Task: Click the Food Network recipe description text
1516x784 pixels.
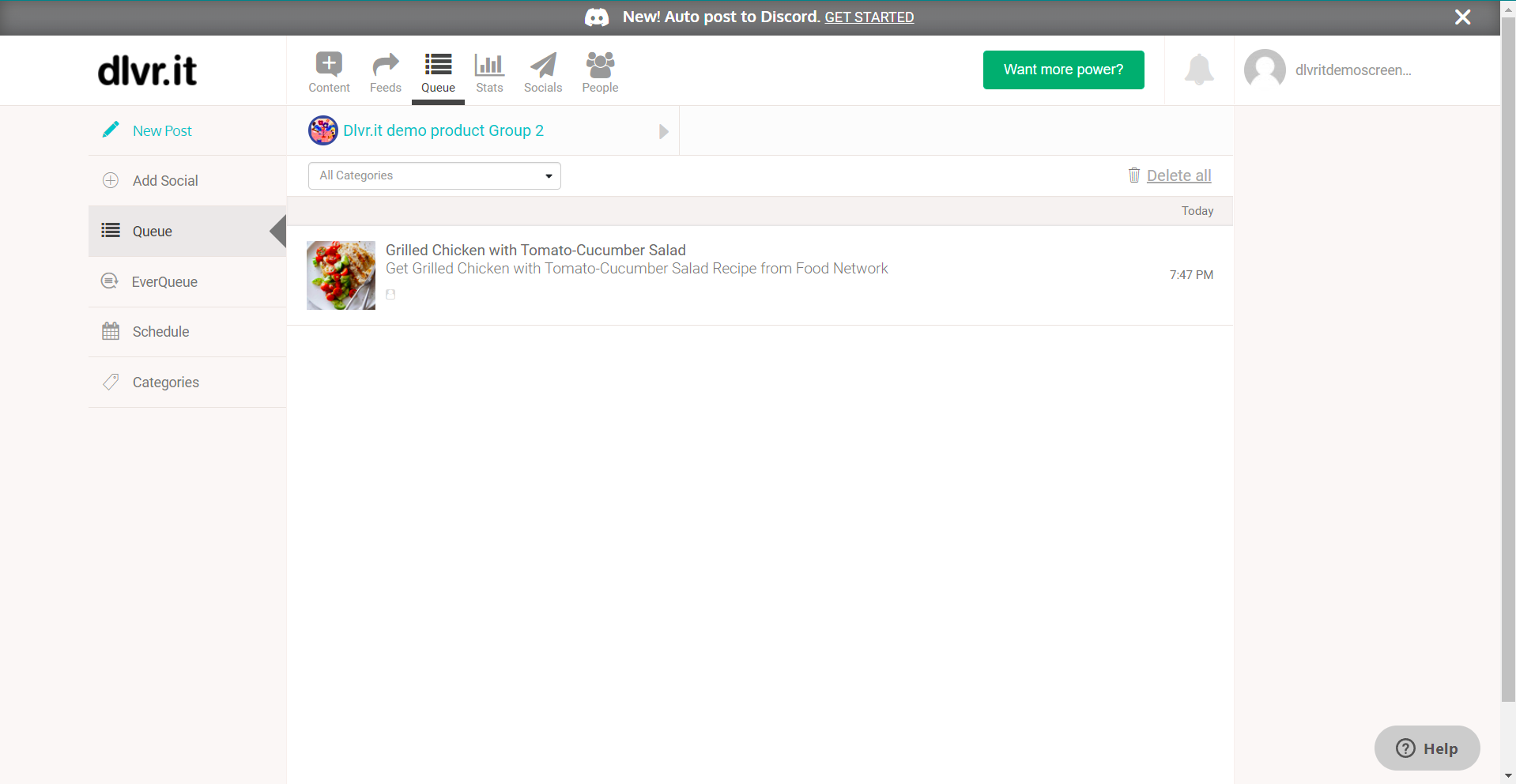Action: coord(637,269)
